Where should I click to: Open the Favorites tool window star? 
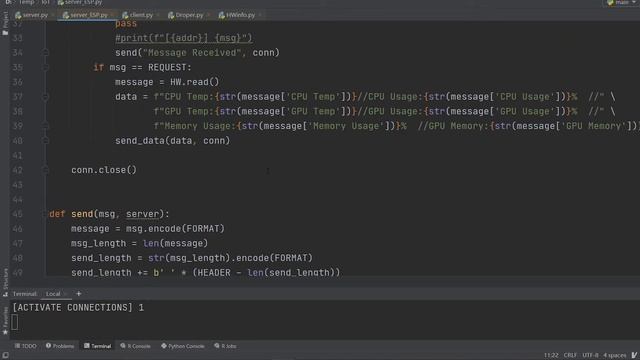point(5,321)
